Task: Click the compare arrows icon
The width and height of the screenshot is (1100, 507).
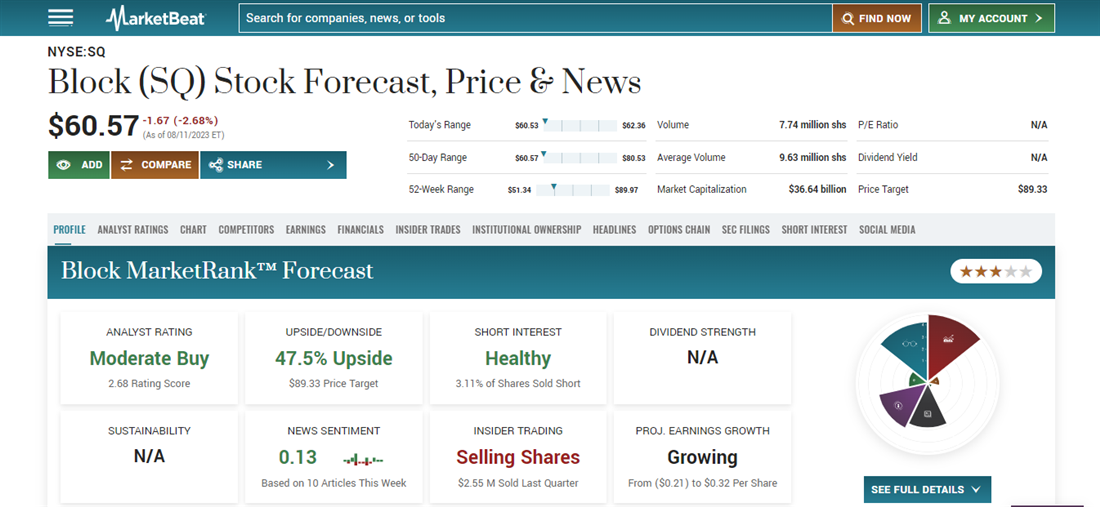Action: (126, 165)
